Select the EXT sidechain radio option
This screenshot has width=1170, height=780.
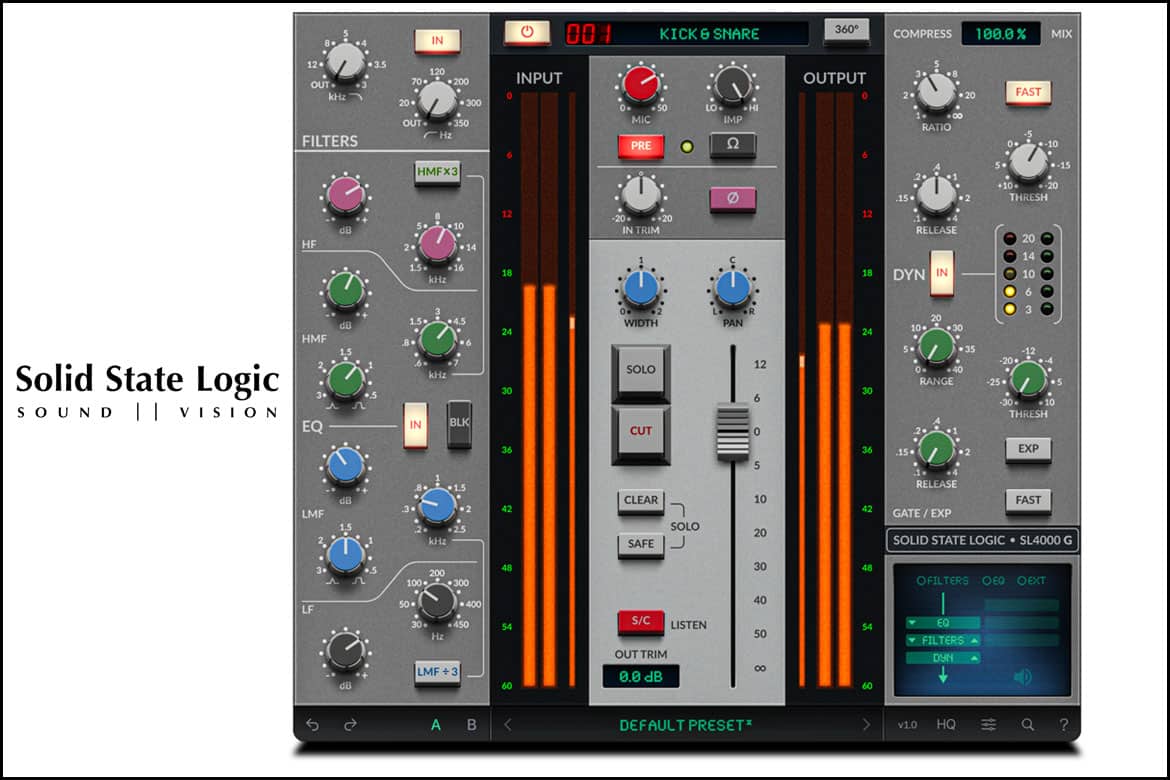pyautogui.click(x=1031, y=581)
